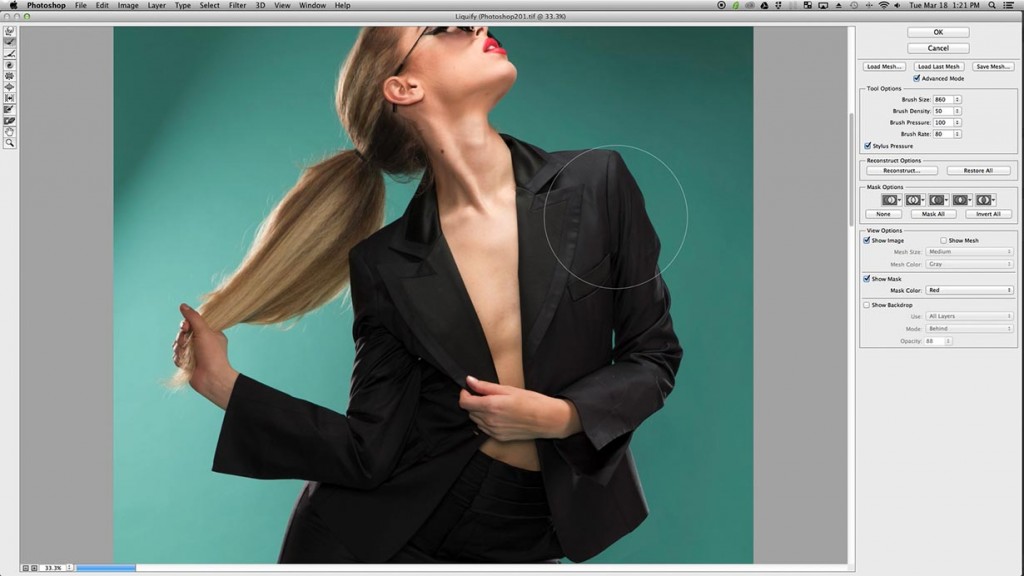Toggle Advanced Mode checkbox
The width and height of the screenshot is (1024, 576).
click(x=916, y=78)
